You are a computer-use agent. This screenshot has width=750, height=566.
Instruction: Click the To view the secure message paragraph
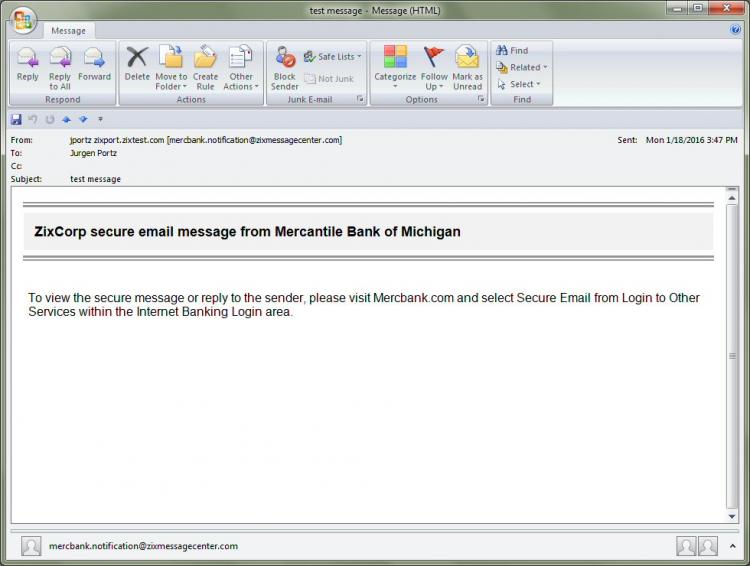[x=364, y=305]
